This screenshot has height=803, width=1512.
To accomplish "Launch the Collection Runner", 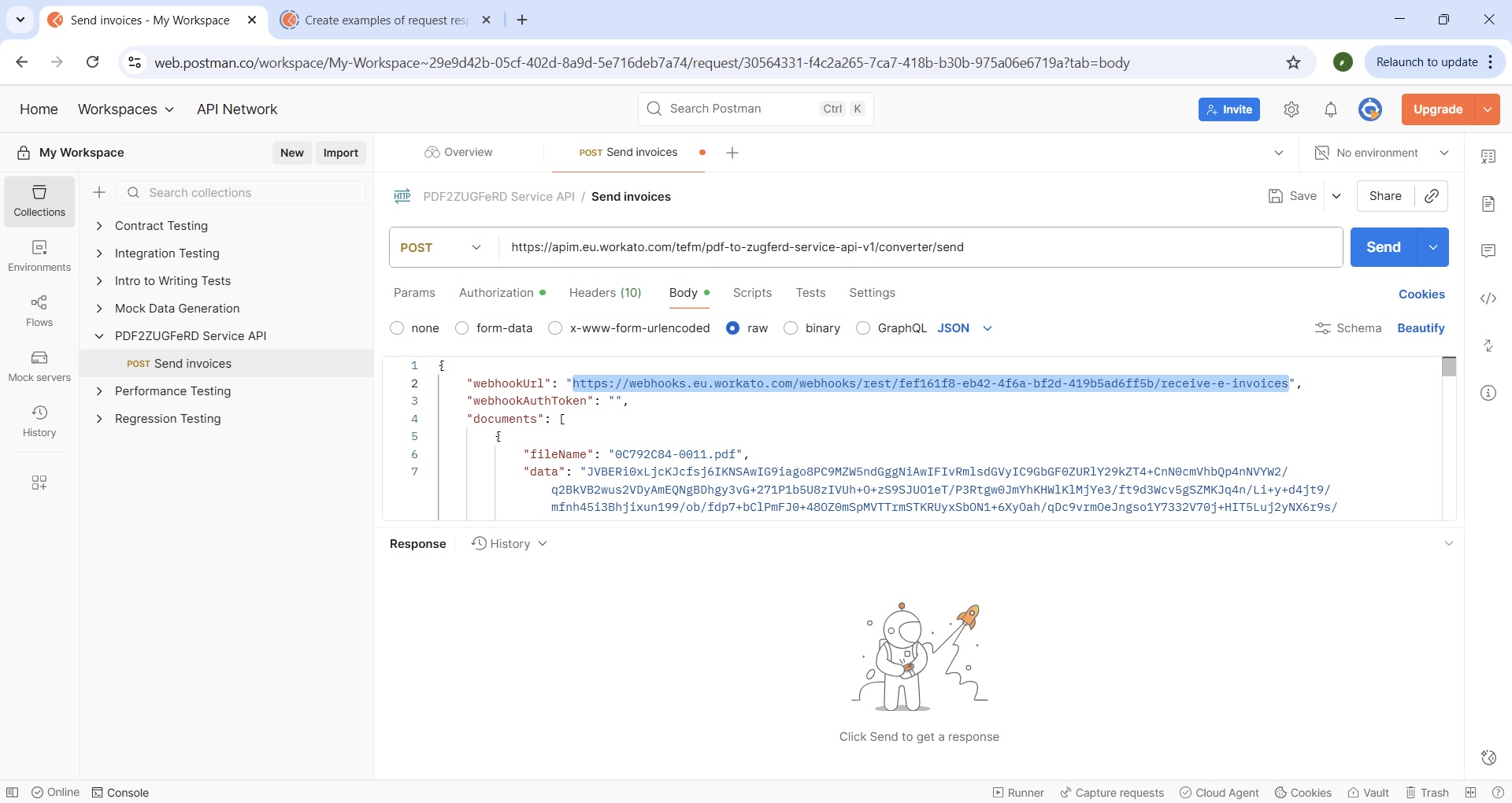I will (x=1018, y=792).
